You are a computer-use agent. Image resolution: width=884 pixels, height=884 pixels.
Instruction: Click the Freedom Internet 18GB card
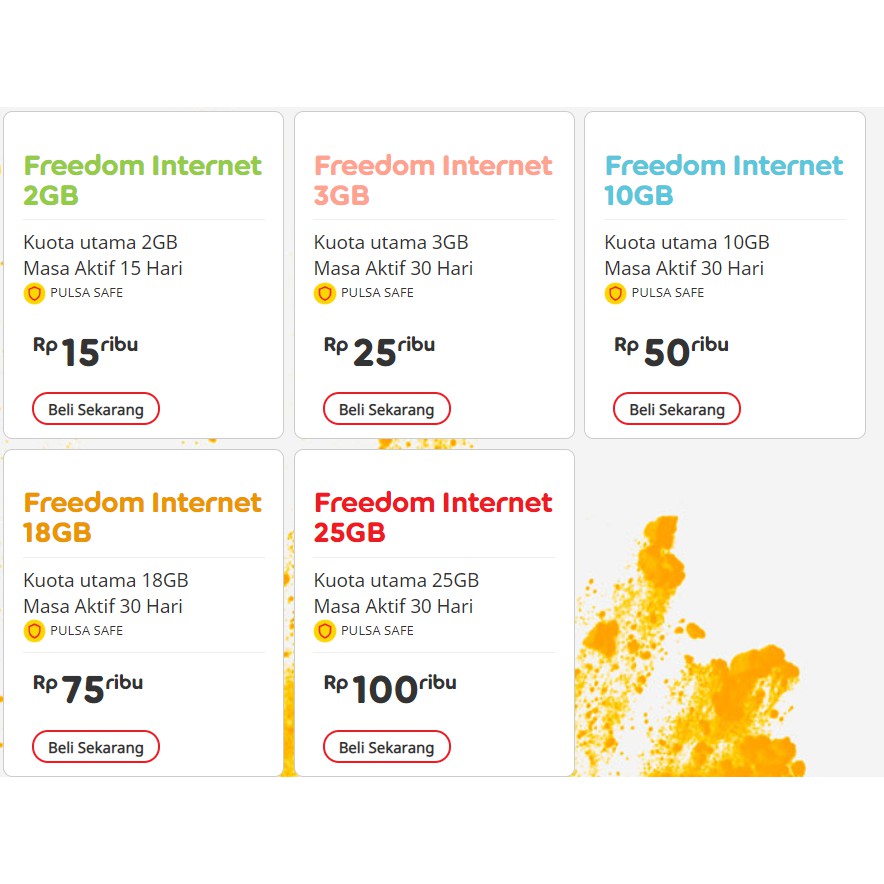(x=141, y=612)
